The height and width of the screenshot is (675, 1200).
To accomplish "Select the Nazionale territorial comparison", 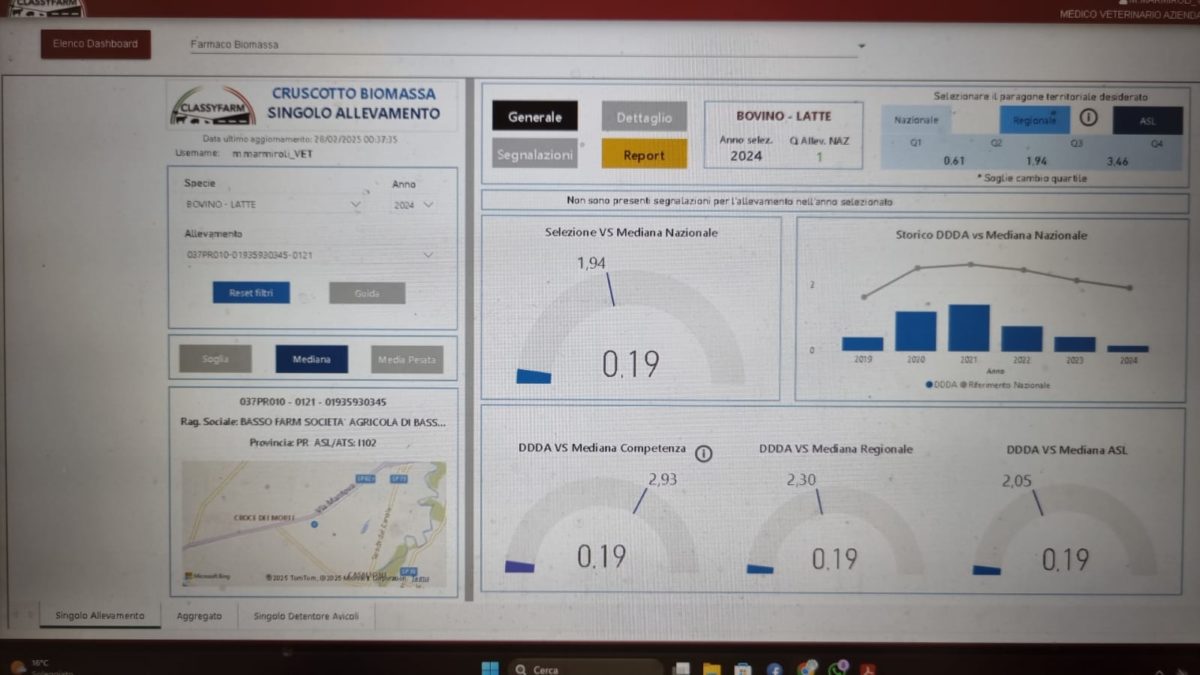I will point(916,120).
